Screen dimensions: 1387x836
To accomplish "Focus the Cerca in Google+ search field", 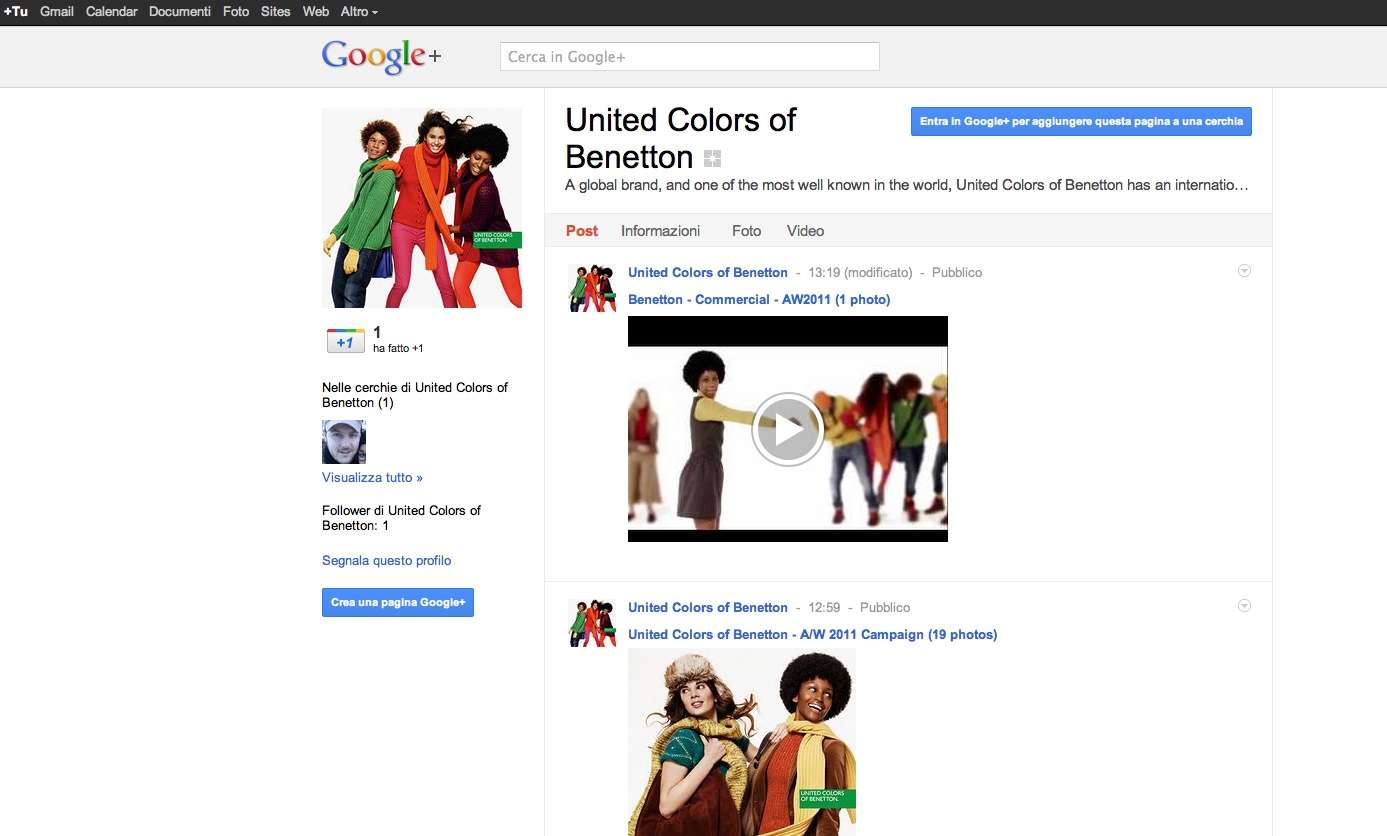I will click(x=689, y=57).
